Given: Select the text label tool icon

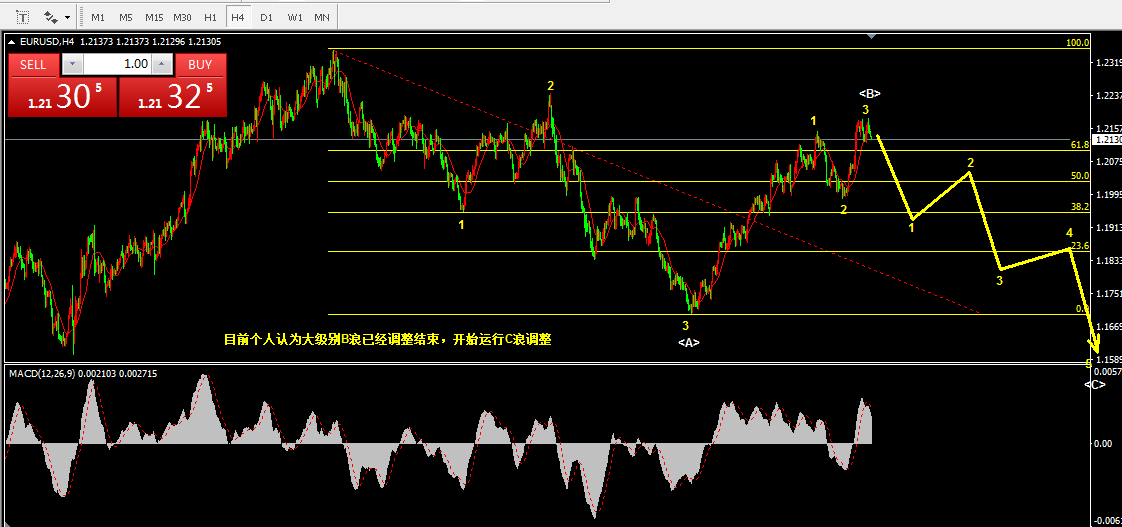Looking at the screenshot, I should (23, 16).
